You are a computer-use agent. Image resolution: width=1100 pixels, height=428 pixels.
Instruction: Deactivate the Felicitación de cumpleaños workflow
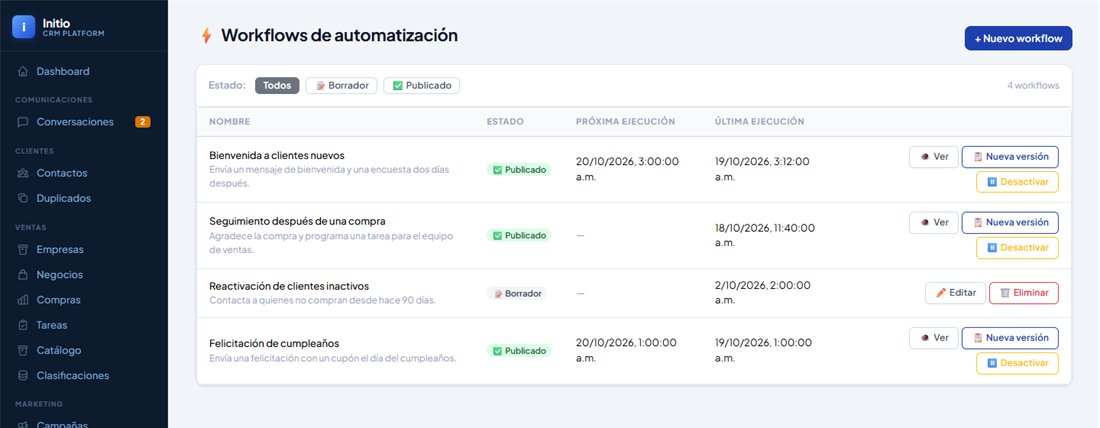coord(1017,363)
